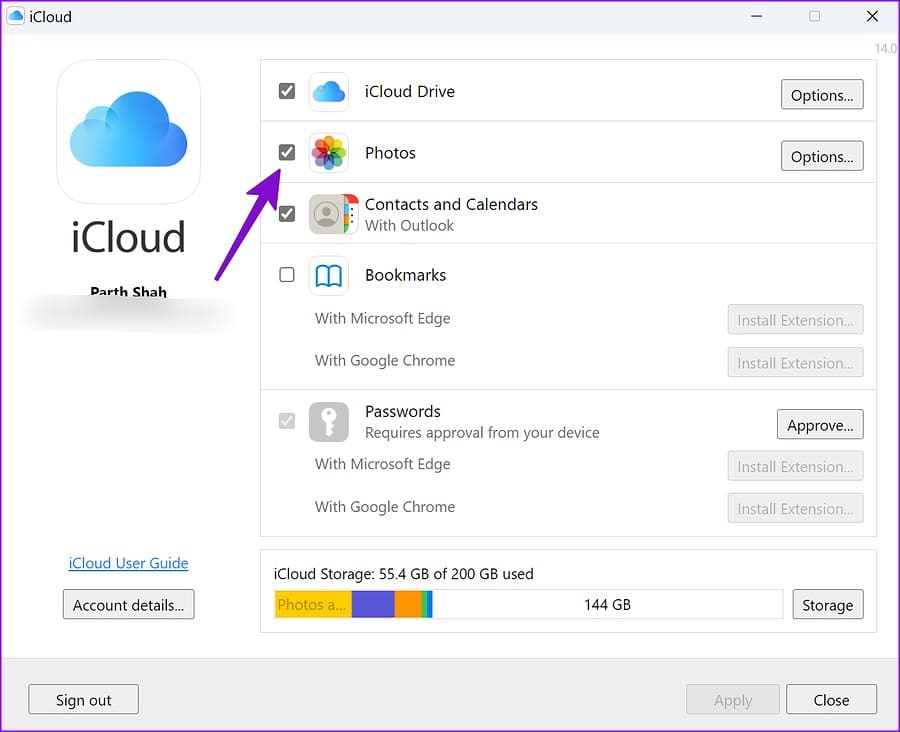Click the Sign out button

tap(84, 700)
